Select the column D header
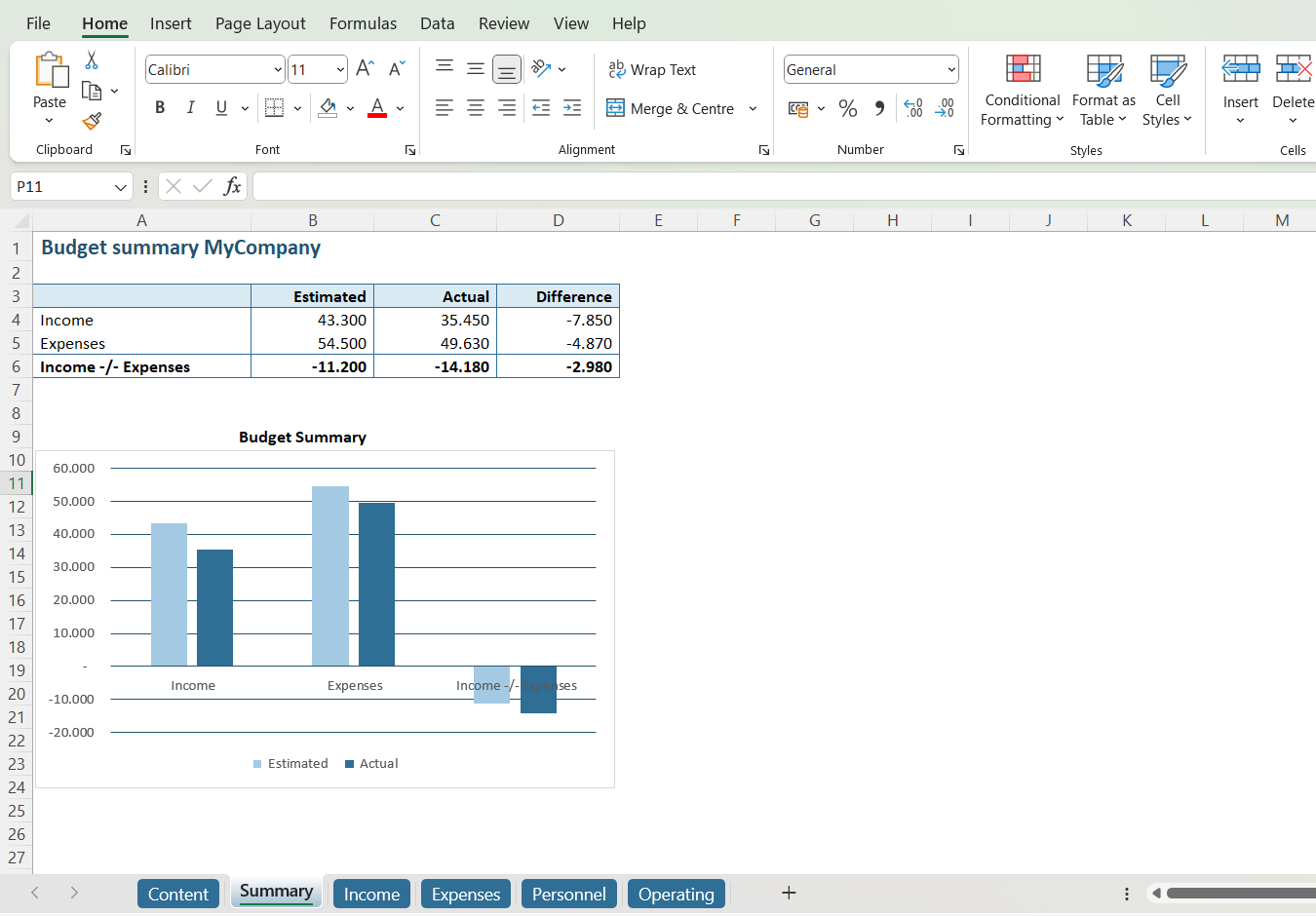 coord(559,220)
